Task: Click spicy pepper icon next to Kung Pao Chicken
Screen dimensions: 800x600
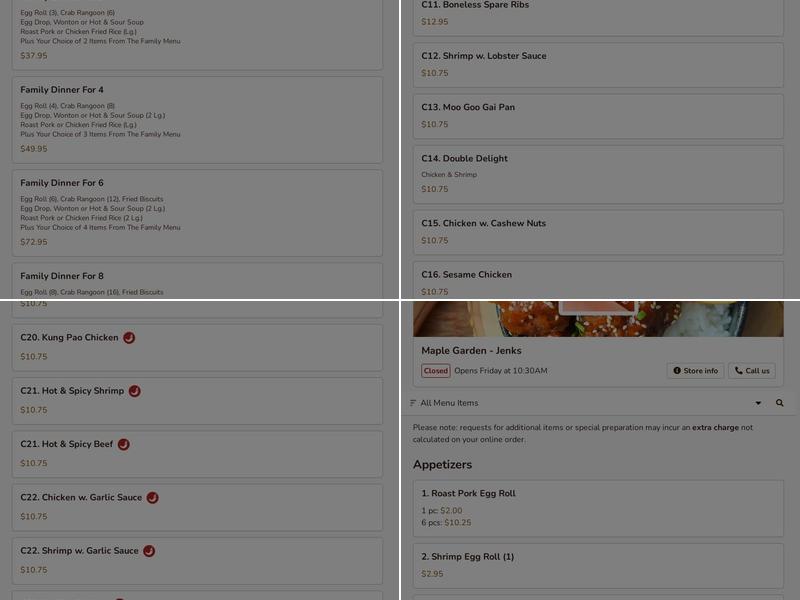Action: point(129,338)
